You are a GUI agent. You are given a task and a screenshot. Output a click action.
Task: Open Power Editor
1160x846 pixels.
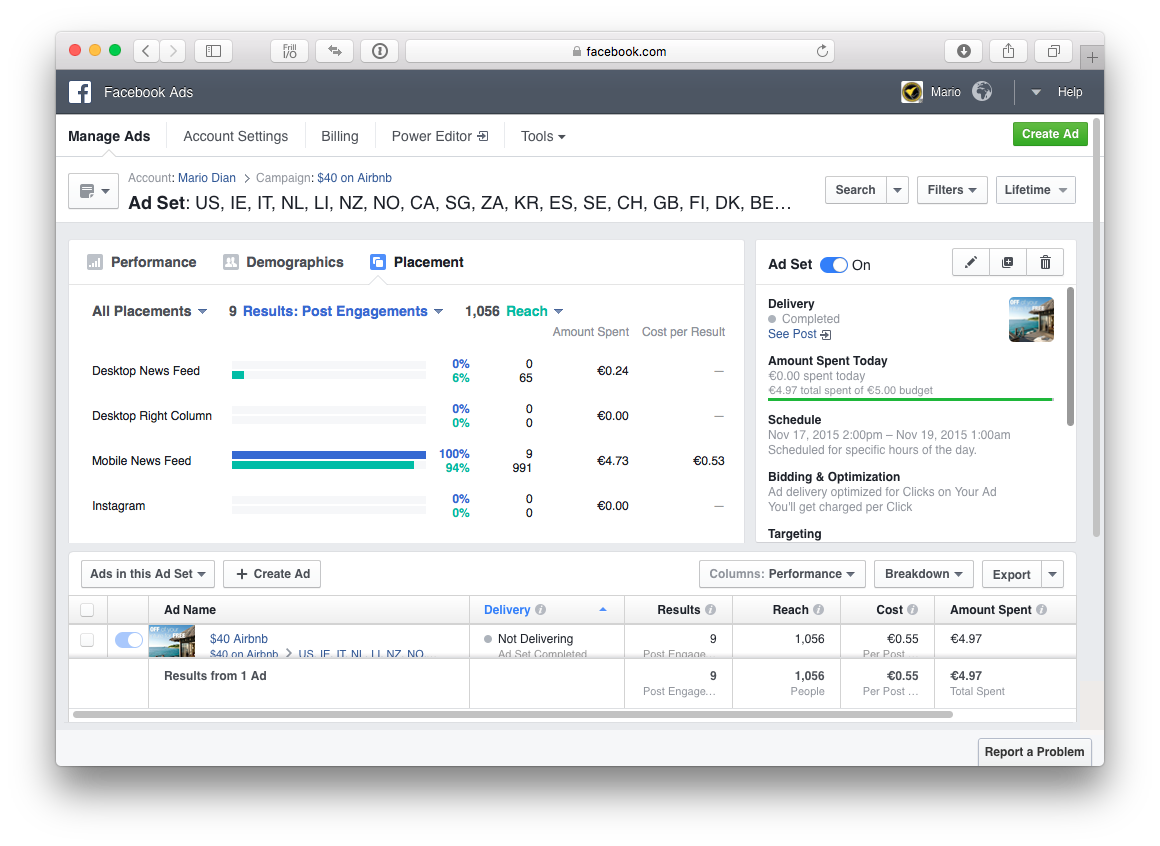pos(439,136)
